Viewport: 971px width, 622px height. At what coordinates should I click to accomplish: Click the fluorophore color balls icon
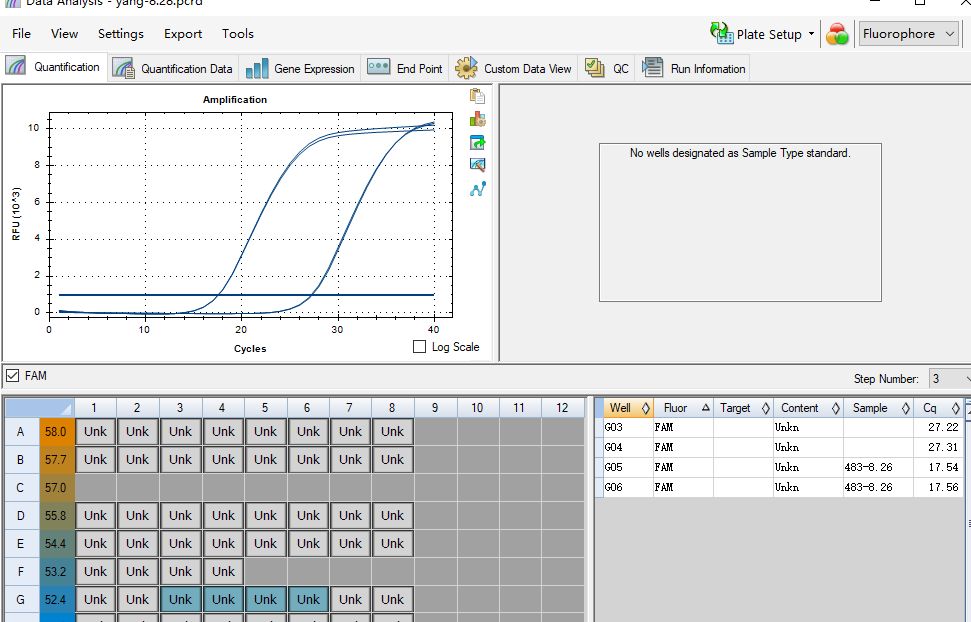(x=837, y=34)
